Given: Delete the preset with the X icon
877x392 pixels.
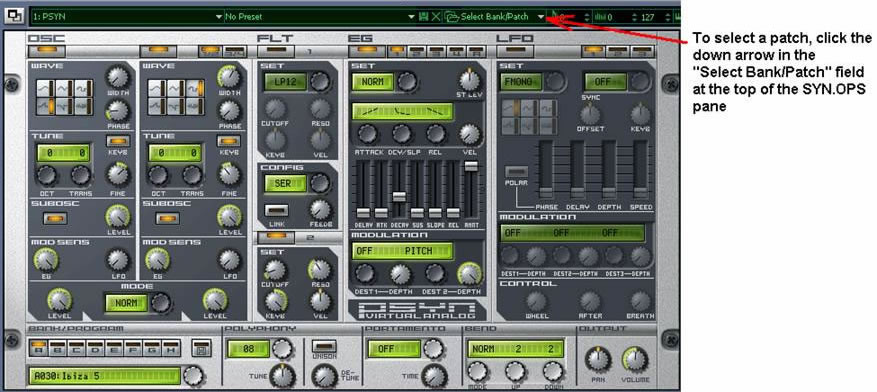Looking at the screenshot, I should [x=436, y=17].
